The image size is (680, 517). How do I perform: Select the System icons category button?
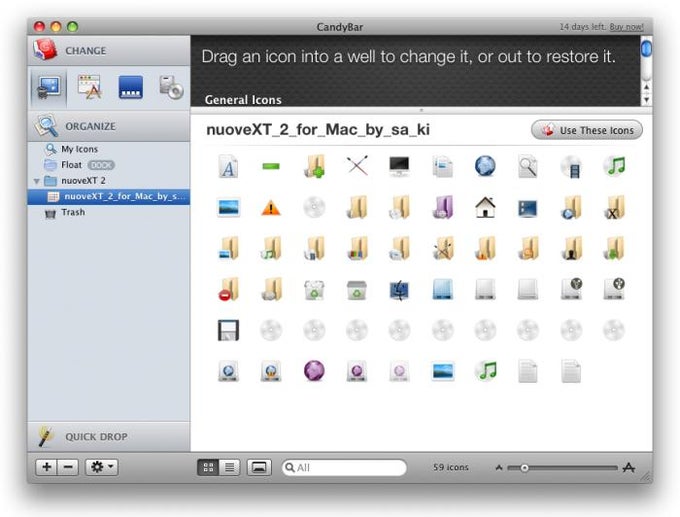(x=49, y=88)
